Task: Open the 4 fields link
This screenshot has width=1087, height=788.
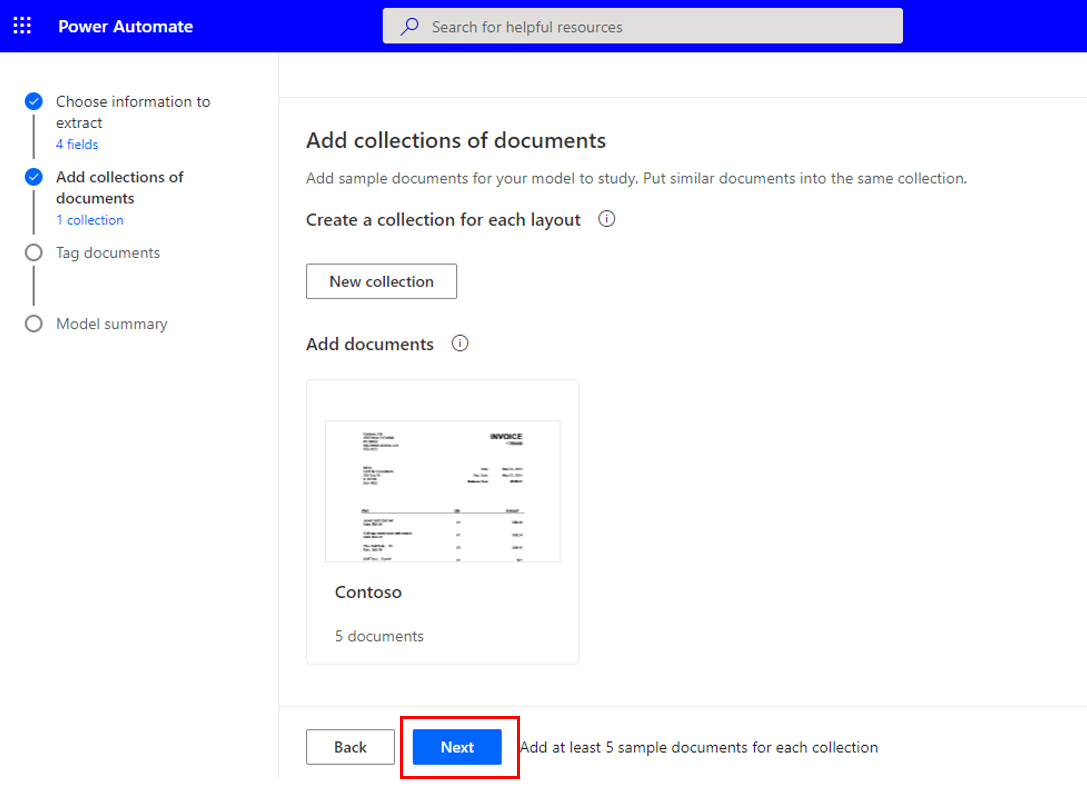Action: (x=77, y=144)
